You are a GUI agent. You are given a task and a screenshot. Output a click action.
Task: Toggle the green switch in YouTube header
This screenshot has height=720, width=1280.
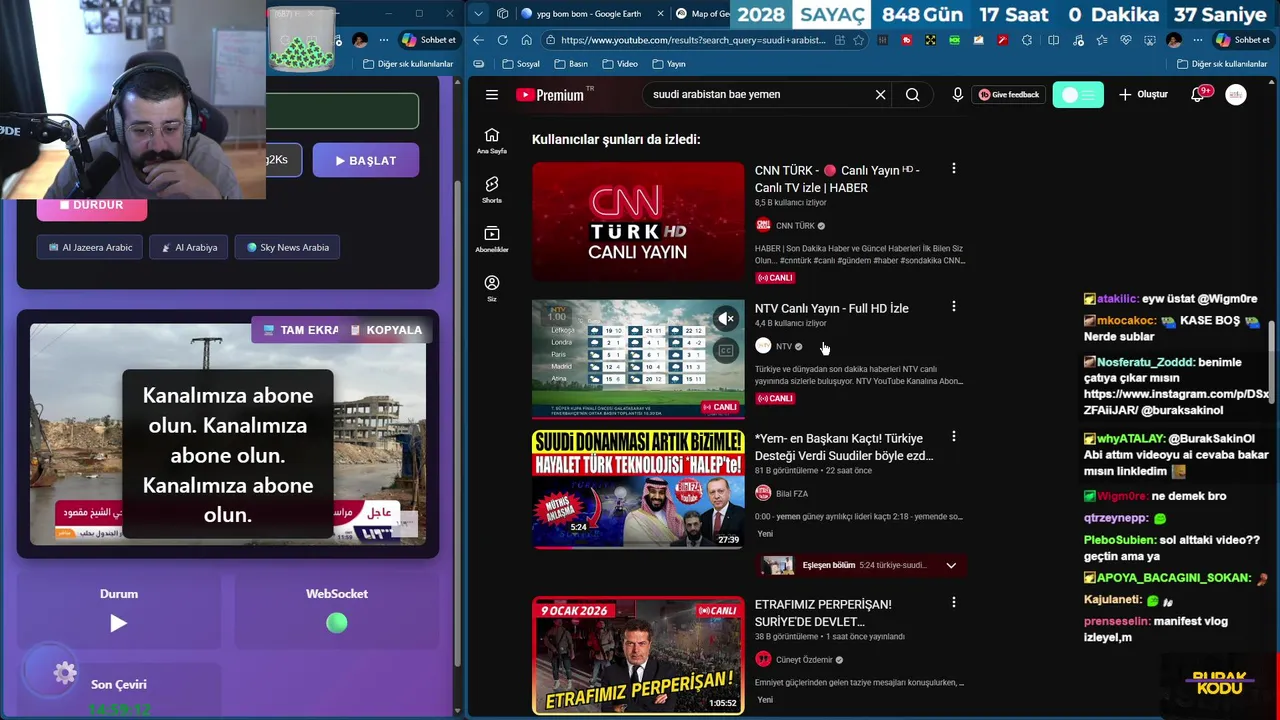coord(1078,94)
